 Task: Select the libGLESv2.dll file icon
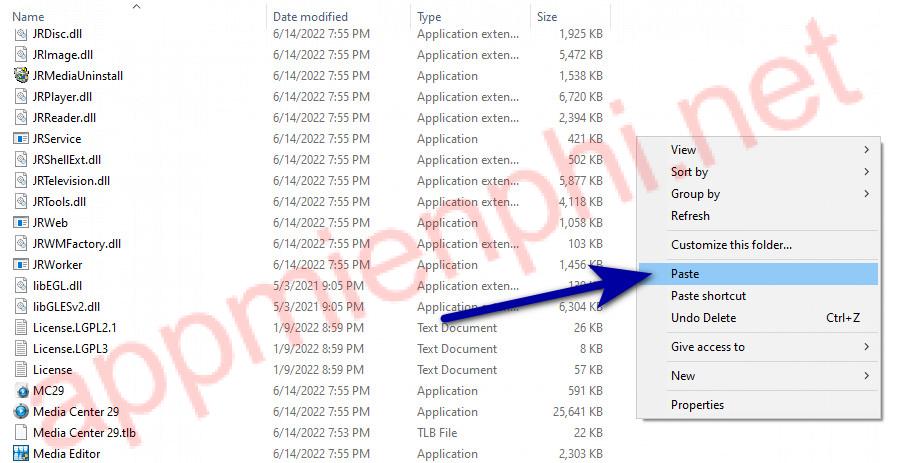pos(21,307)
